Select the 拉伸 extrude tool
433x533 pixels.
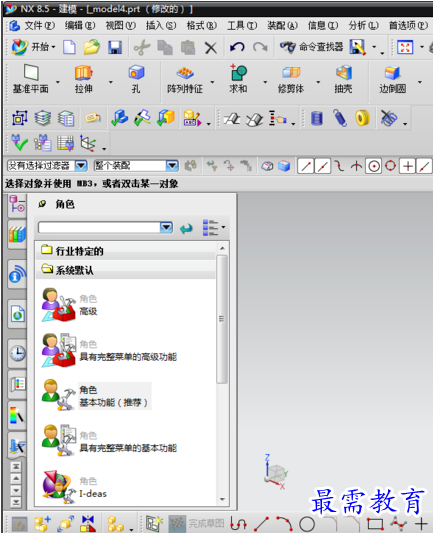(x=84, y=80)
